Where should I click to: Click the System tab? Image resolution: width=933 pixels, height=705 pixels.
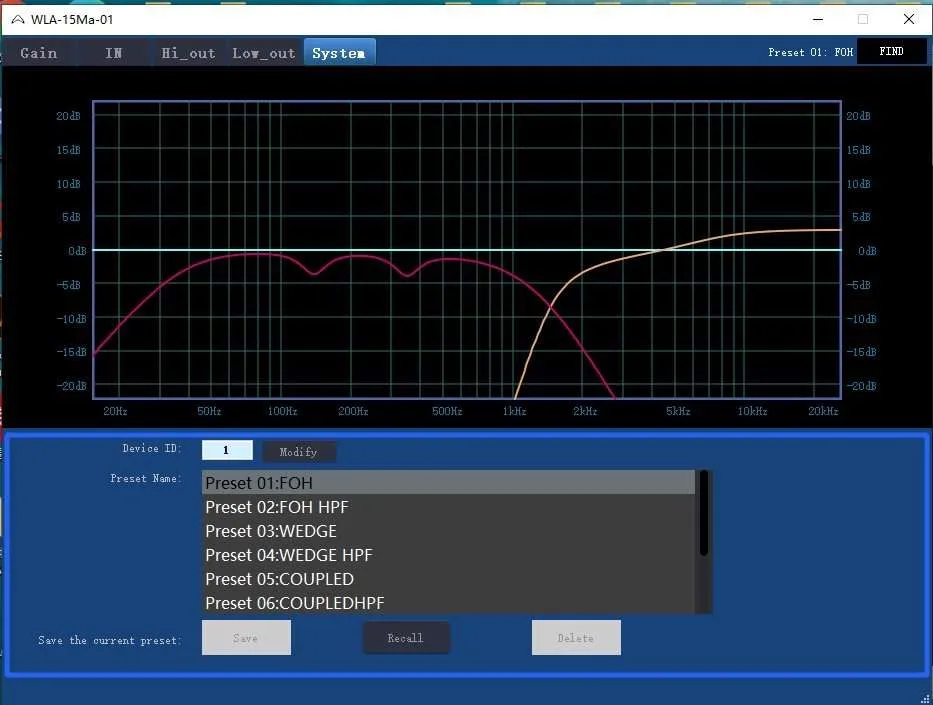(339, 52)
